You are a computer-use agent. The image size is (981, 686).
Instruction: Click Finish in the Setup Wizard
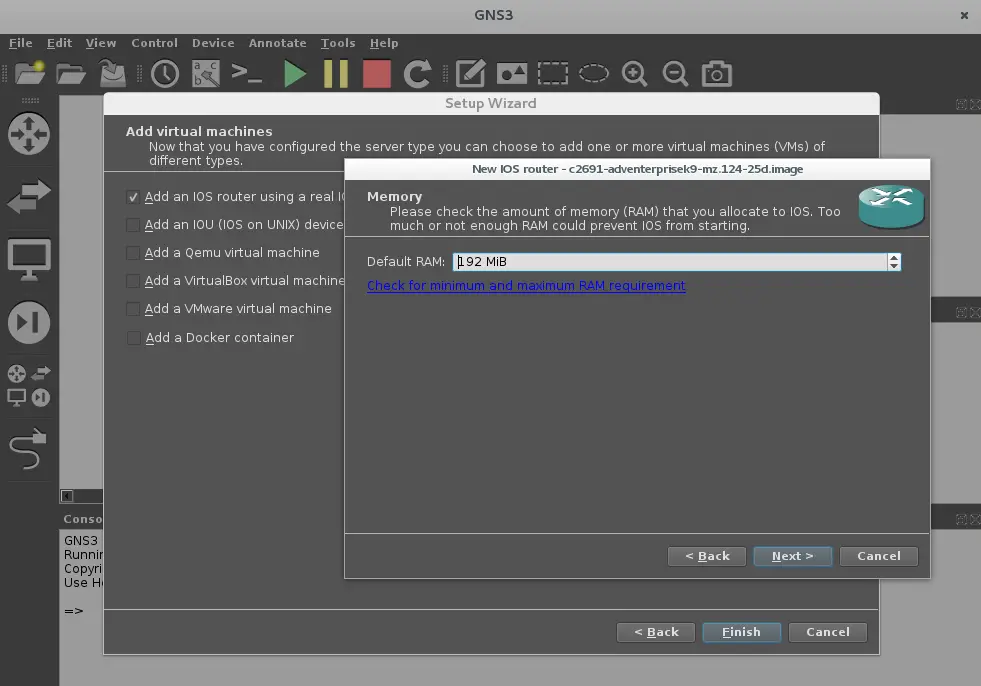click(x=741, y=632)
